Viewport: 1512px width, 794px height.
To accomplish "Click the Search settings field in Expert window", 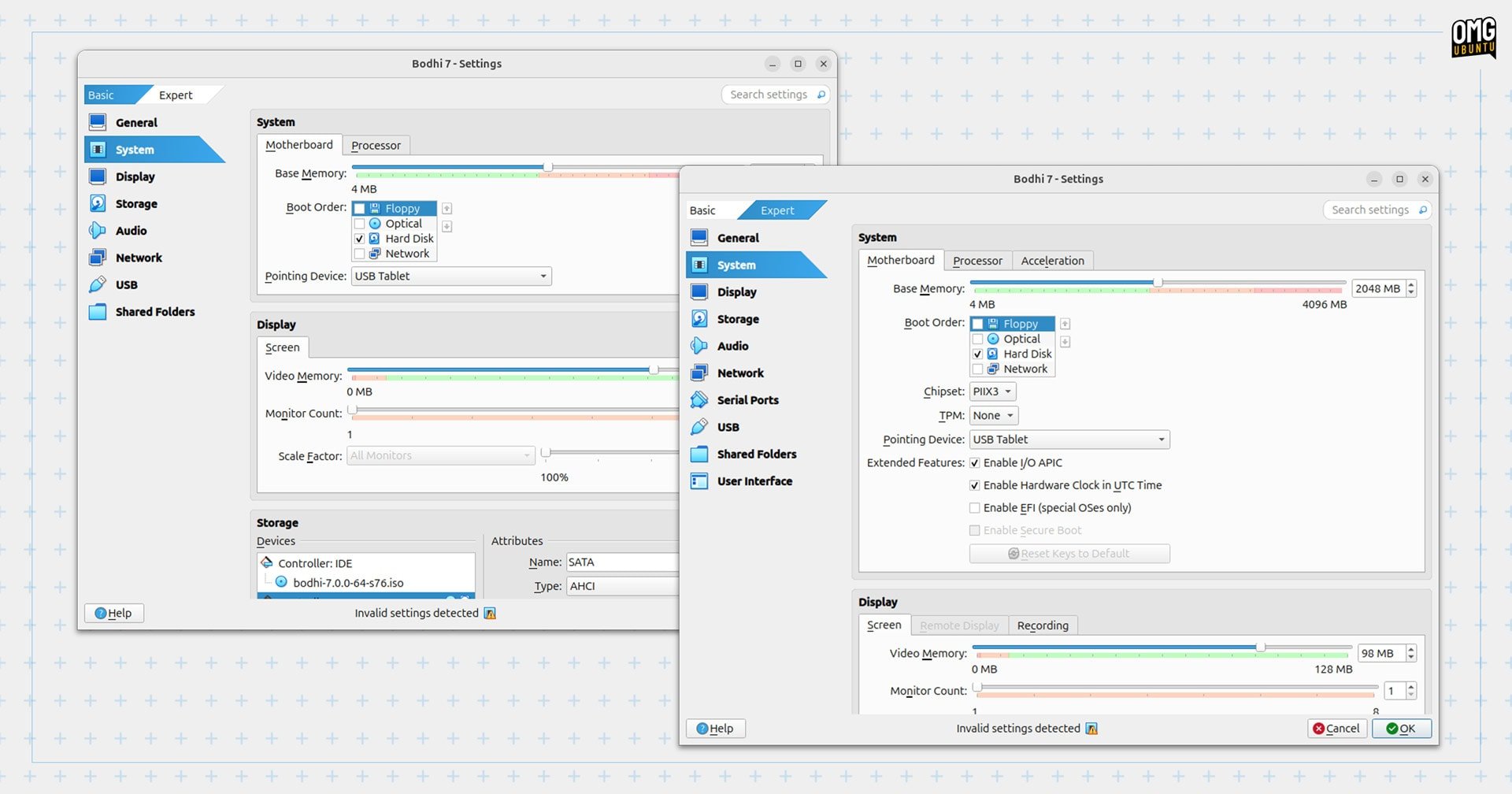I will pyautogui.click(x=1377, y=210).
